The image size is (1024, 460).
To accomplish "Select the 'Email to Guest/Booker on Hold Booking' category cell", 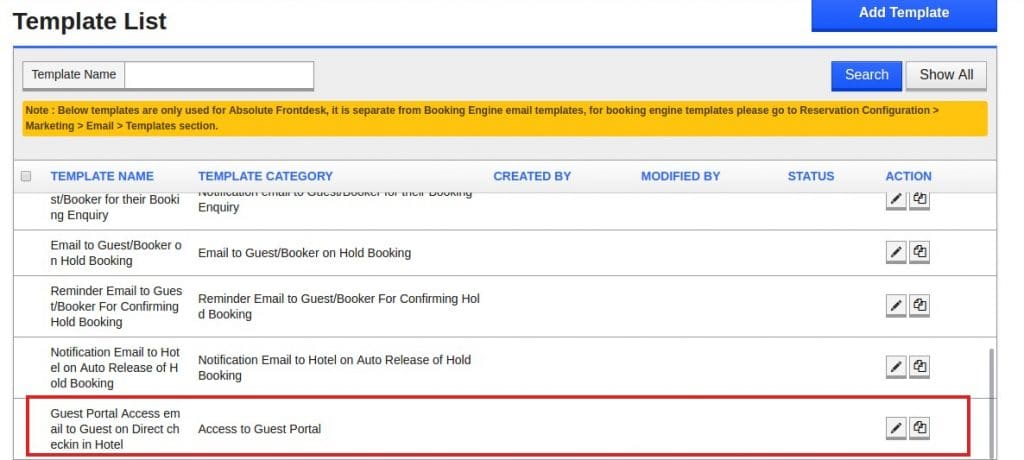I will tap(304, 253).
